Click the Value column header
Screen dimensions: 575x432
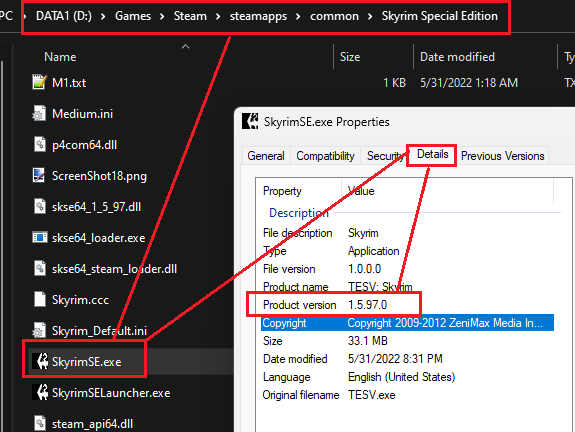click(x=361, y=191)
